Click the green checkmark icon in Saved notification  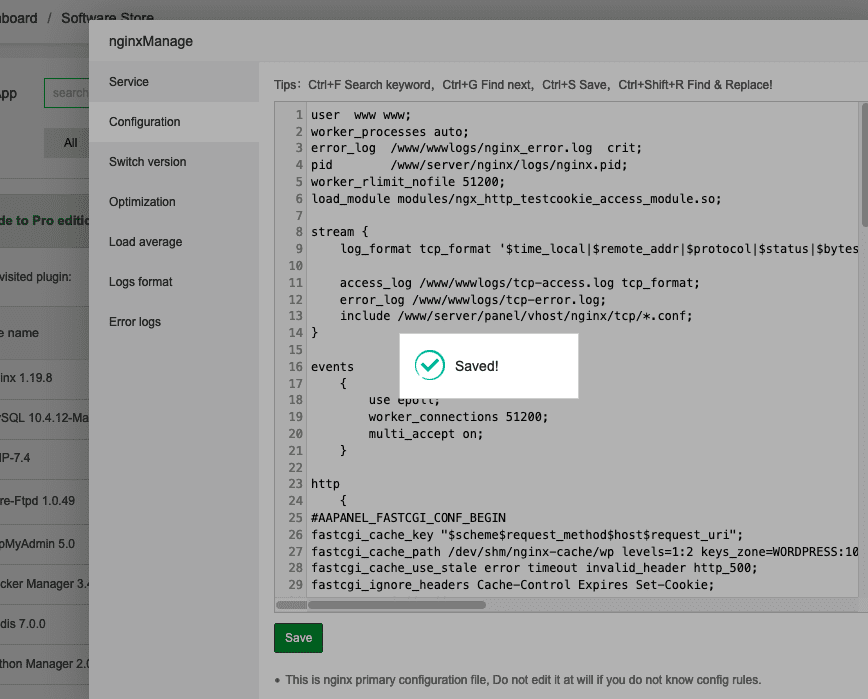tap(430, 366)
